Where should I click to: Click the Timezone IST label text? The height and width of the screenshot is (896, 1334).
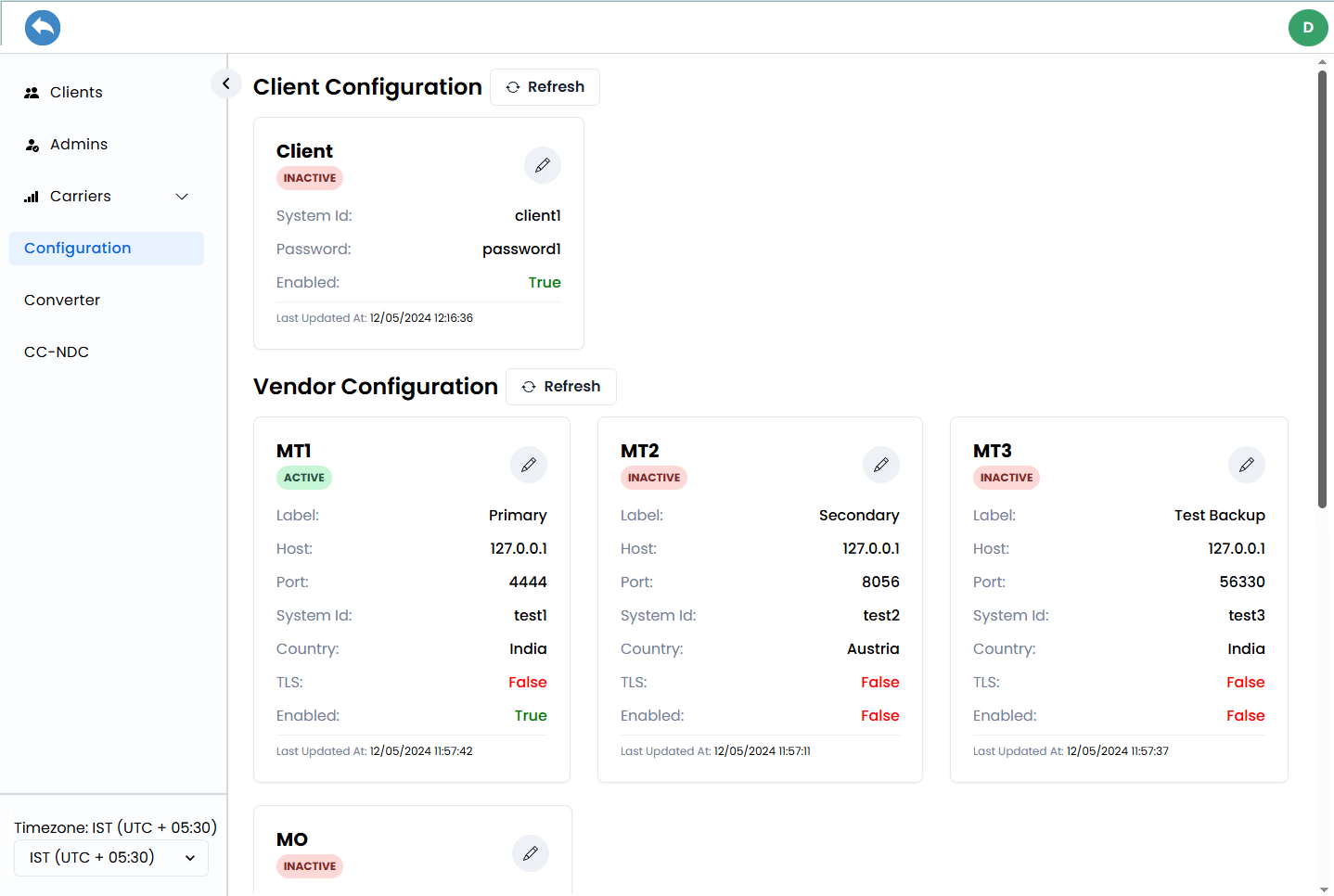coord(115,828)
